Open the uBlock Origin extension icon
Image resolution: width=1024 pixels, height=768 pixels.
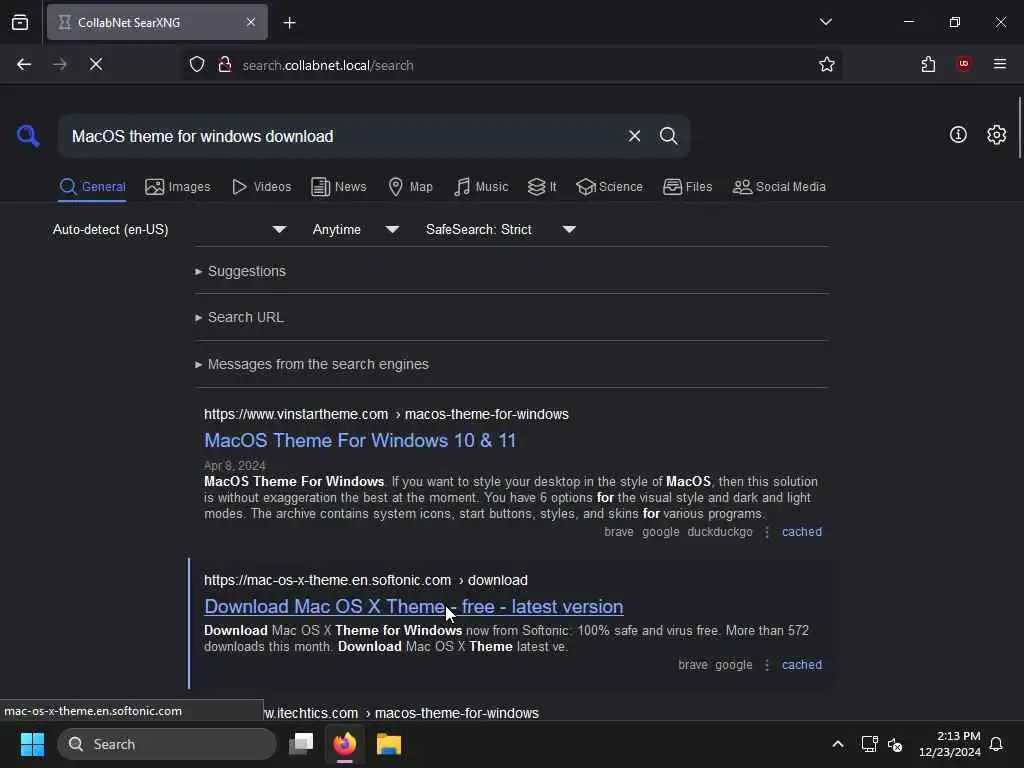click(x=963, y=64)
